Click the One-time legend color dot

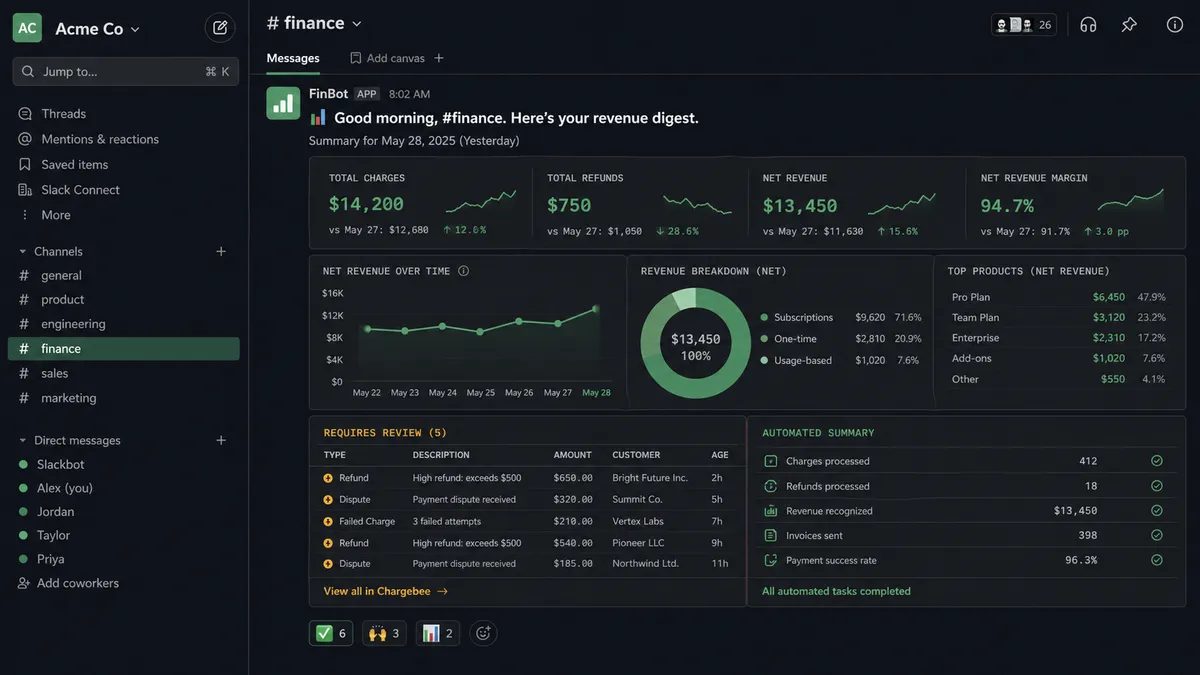(x=764, y=339)
